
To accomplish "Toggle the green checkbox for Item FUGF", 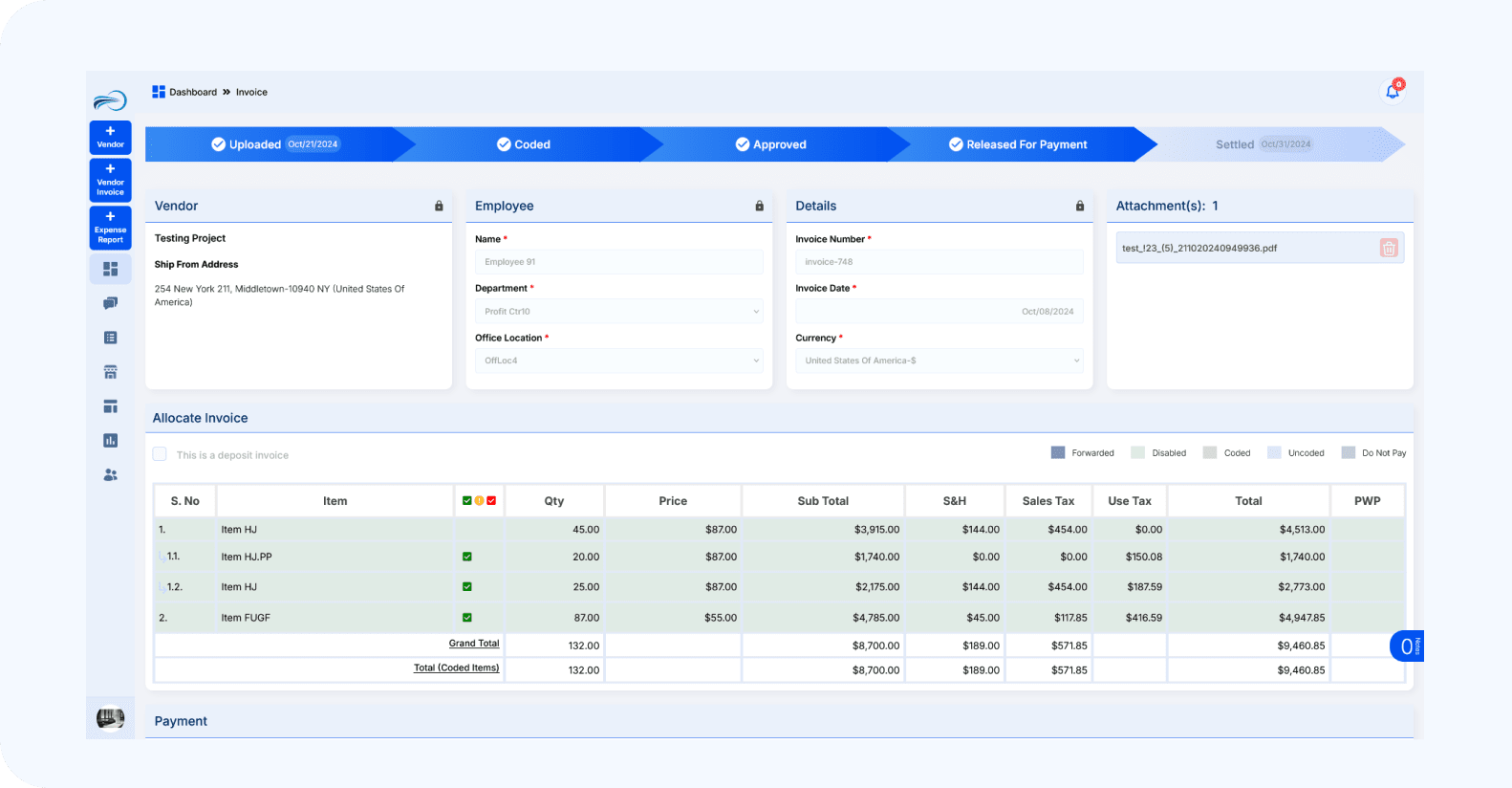I will coord(467,618).
